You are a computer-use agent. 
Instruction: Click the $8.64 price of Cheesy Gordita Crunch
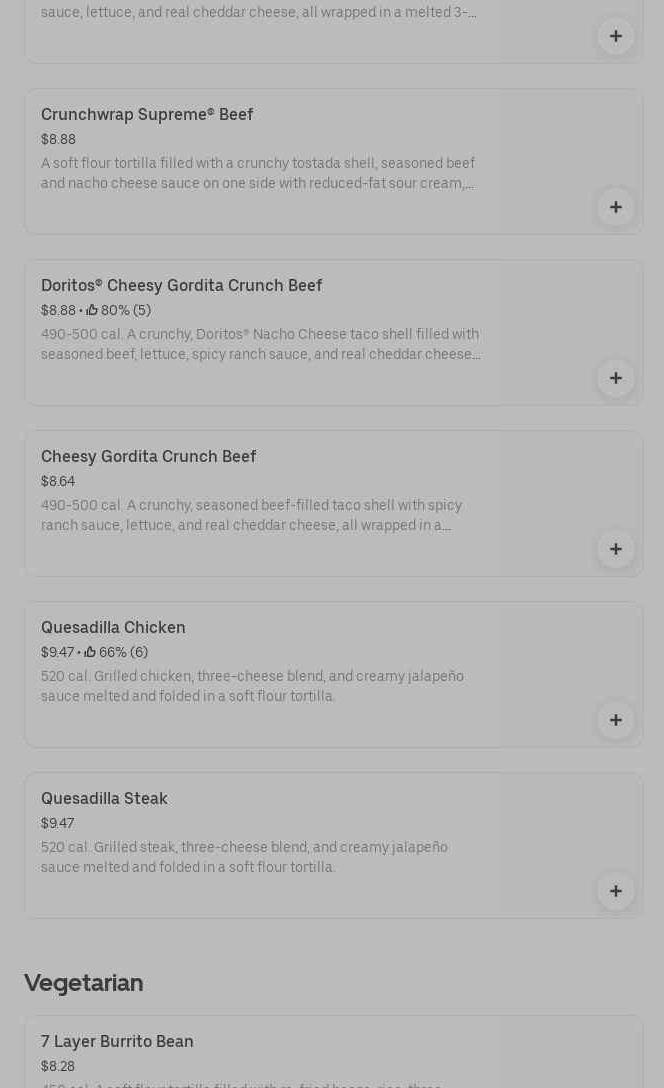click(x=58, y=482)
